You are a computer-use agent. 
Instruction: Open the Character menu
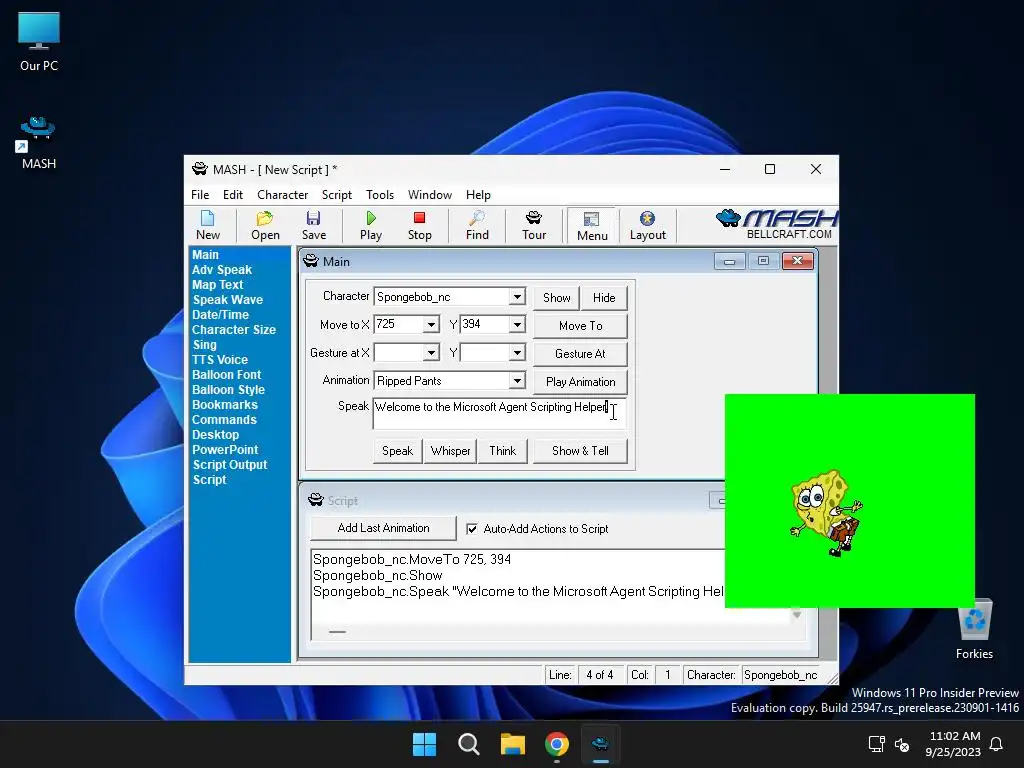[282, 195]
